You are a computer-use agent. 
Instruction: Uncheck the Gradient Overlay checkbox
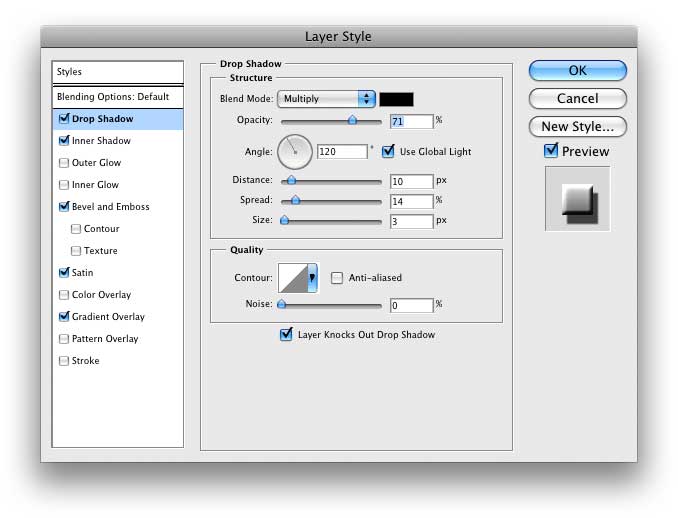[x=64, y=317]
